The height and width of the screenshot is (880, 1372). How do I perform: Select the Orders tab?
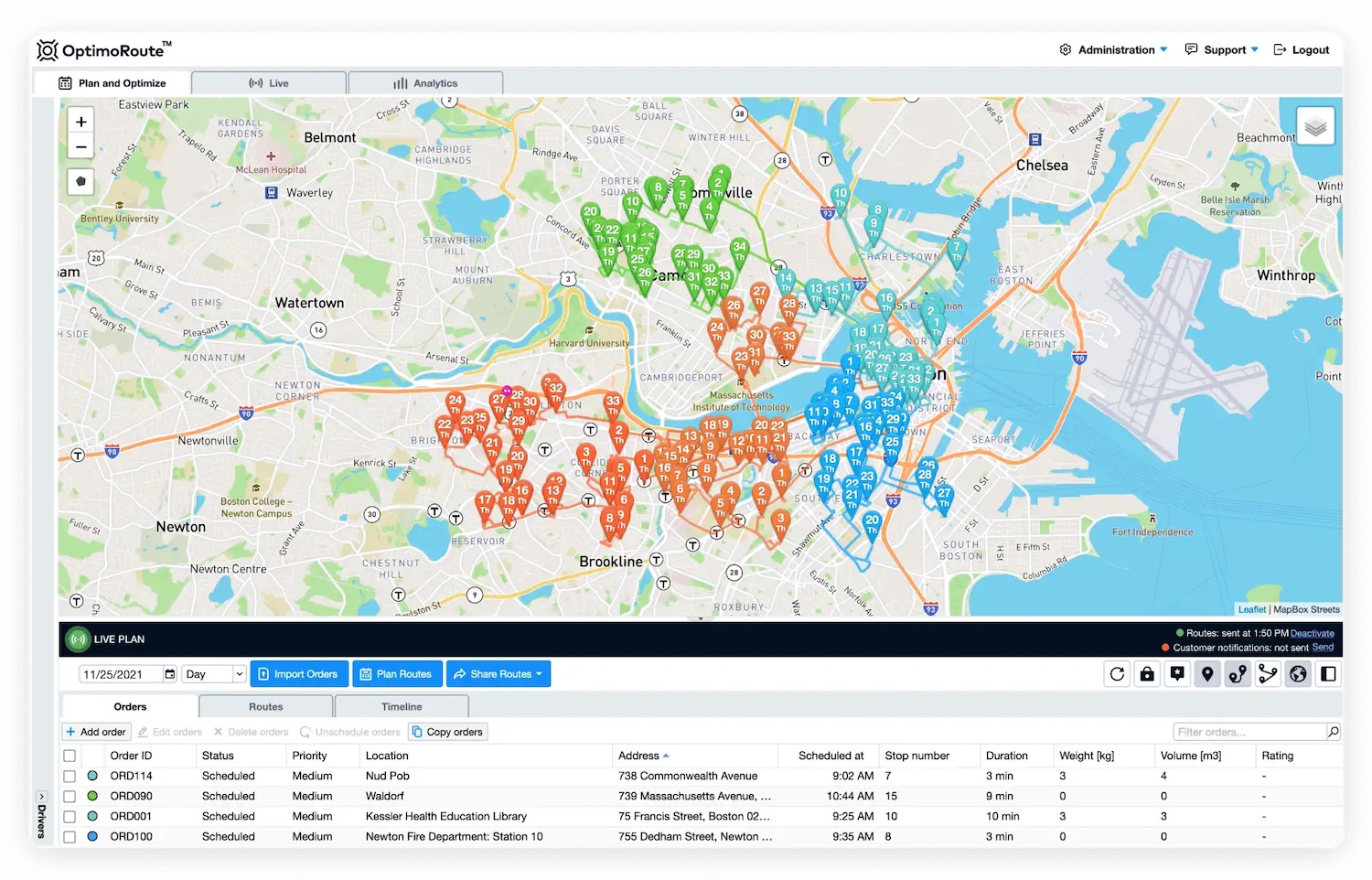coord(130,707)
